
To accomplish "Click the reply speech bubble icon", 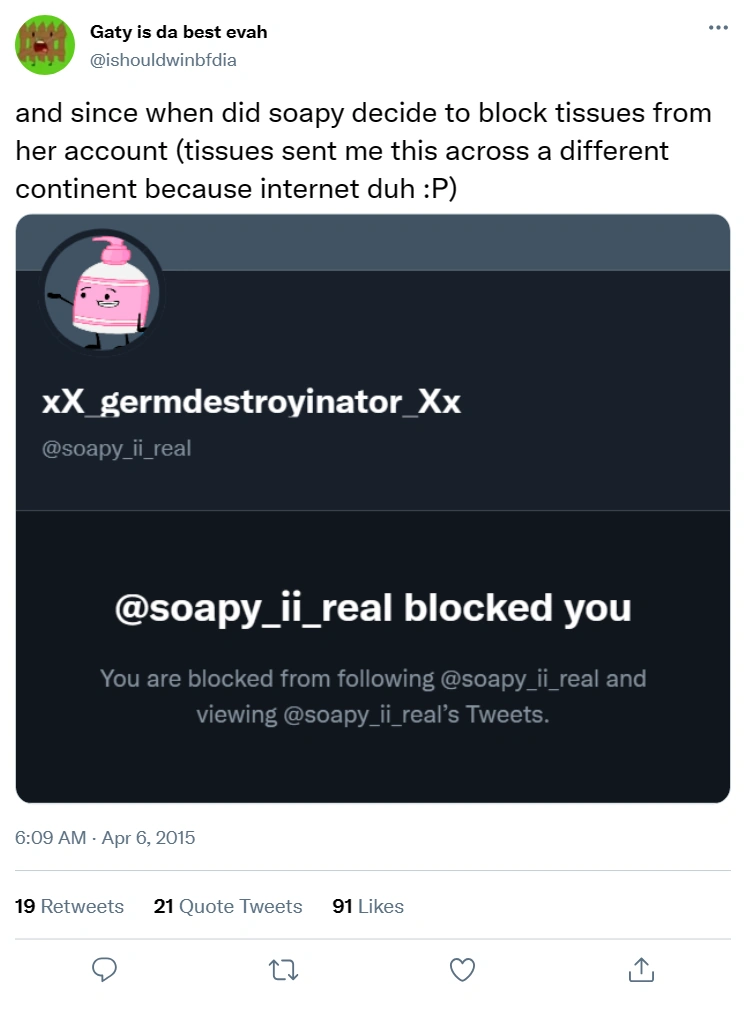I will pos(105,968).
